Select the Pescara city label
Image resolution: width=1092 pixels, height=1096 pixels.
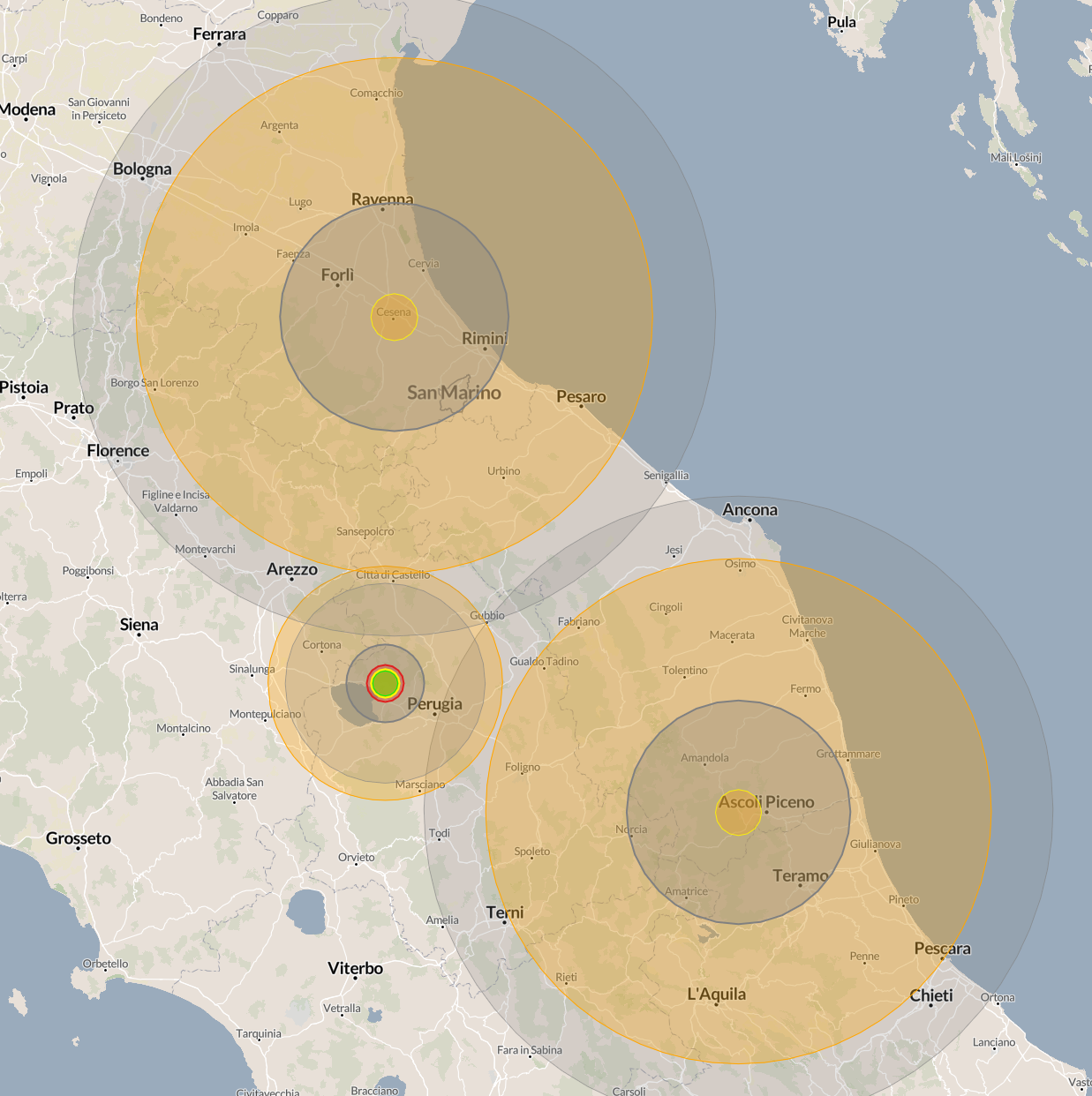coord(942,949)
